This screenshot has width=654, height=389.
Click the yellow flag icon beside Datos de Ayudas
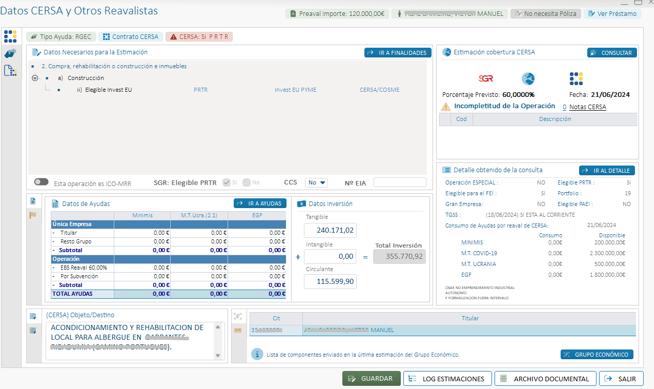(33, 215)
